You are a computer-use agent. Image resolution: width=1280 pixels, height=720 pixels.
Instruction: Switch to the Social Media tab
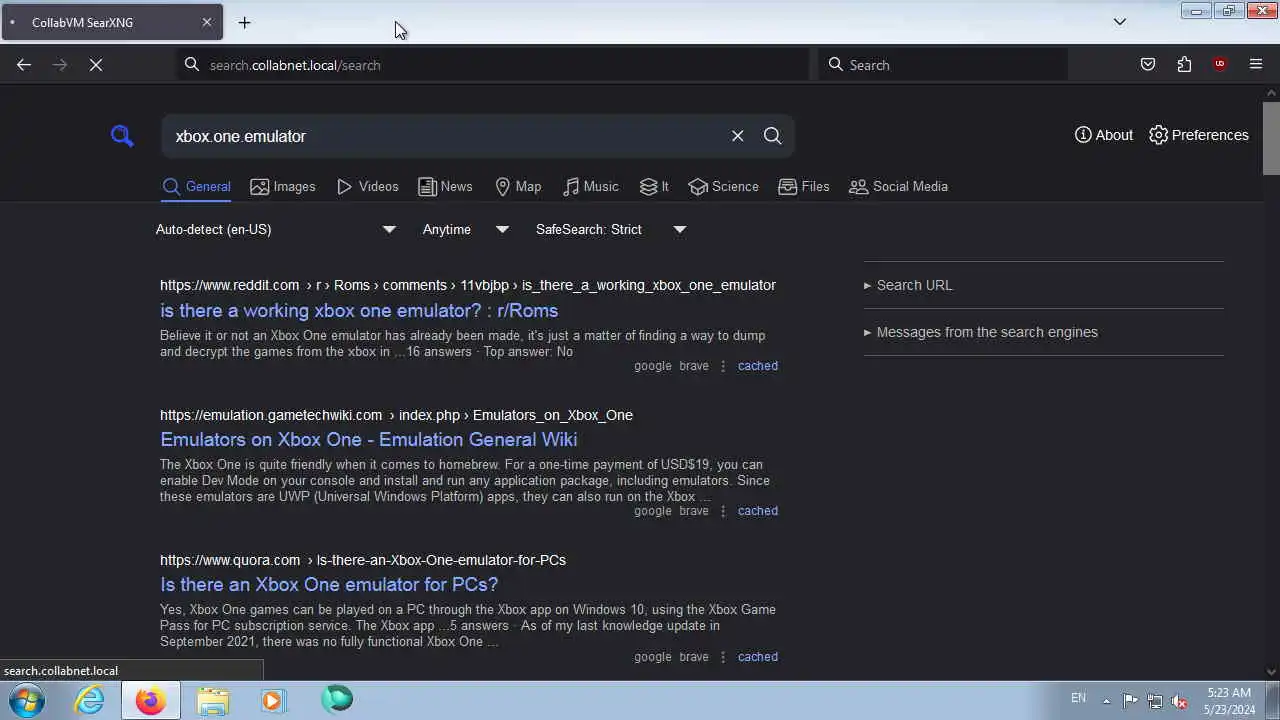(898, 187)
